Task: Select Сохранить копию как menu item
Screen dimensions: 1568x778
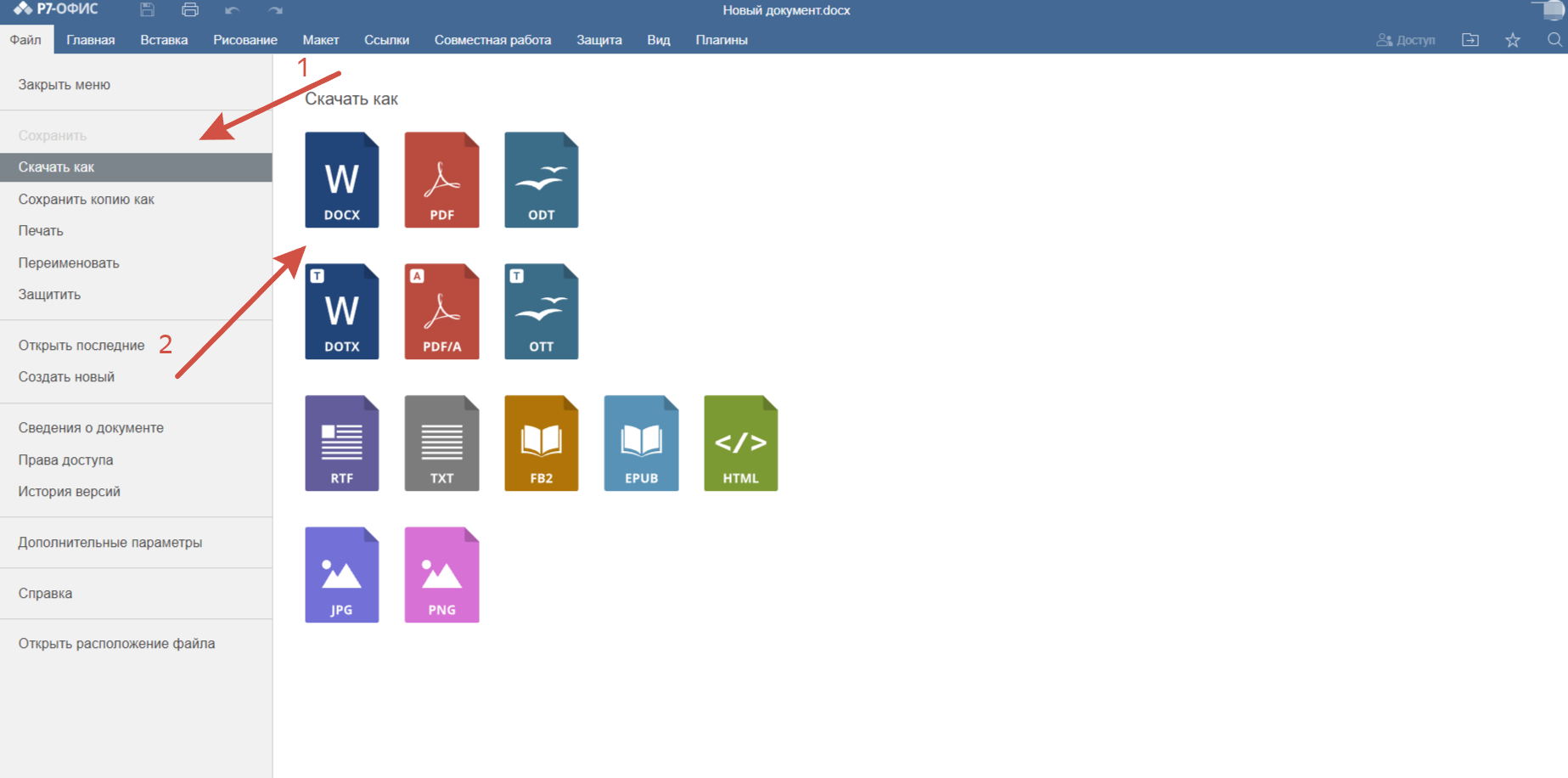Action: 87,200
